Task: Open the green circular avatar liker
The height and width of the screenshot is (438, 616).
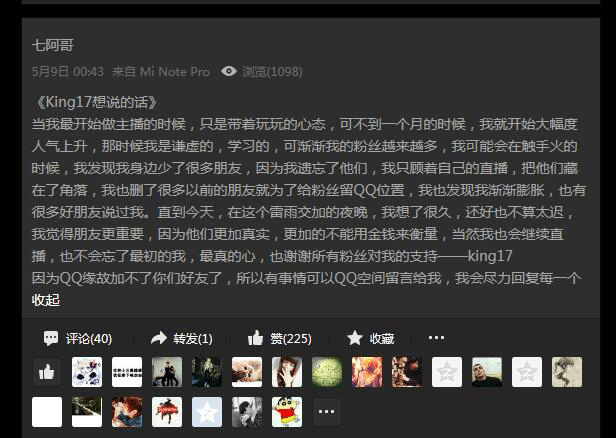Action: [x=327, y=372]
